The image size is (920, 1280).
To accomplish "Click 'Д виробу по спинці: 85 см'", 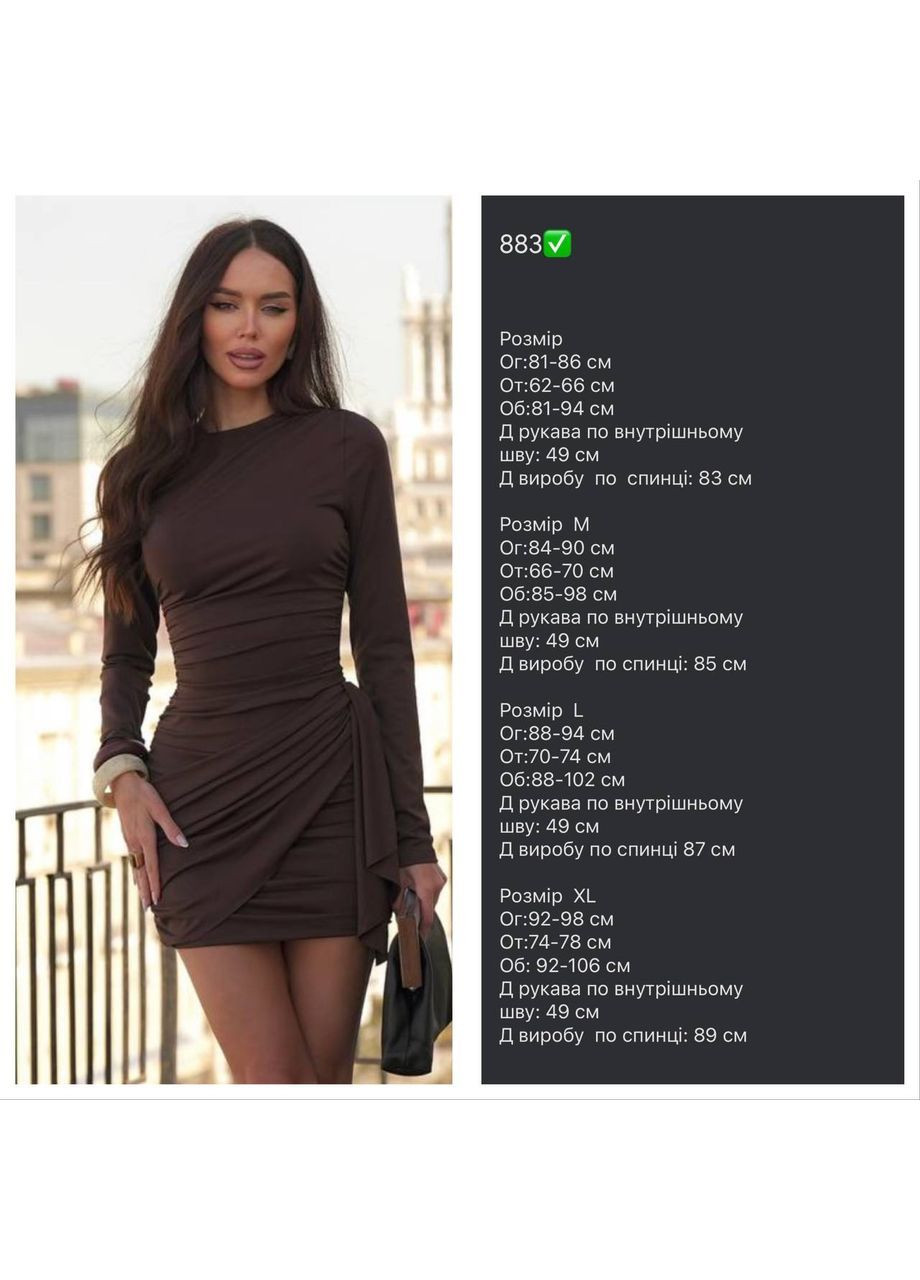I will [623, 664].
